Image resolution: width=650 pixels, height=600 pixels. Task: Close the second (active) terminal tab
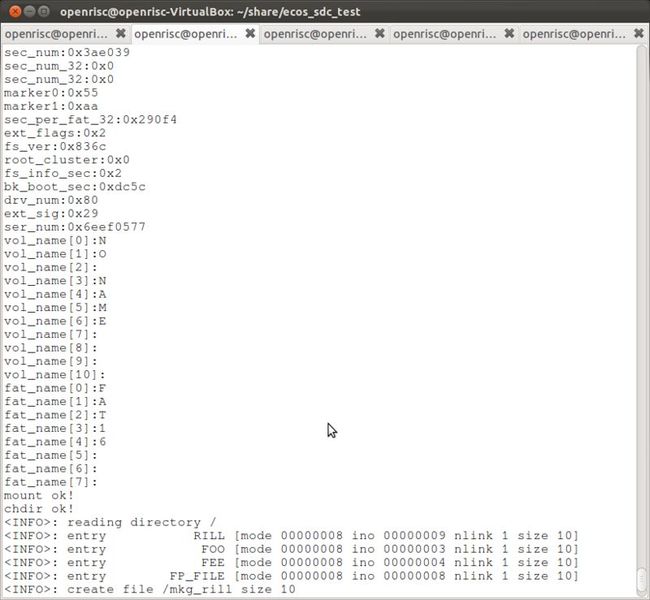pyautogui.click(x=250, y=34)
